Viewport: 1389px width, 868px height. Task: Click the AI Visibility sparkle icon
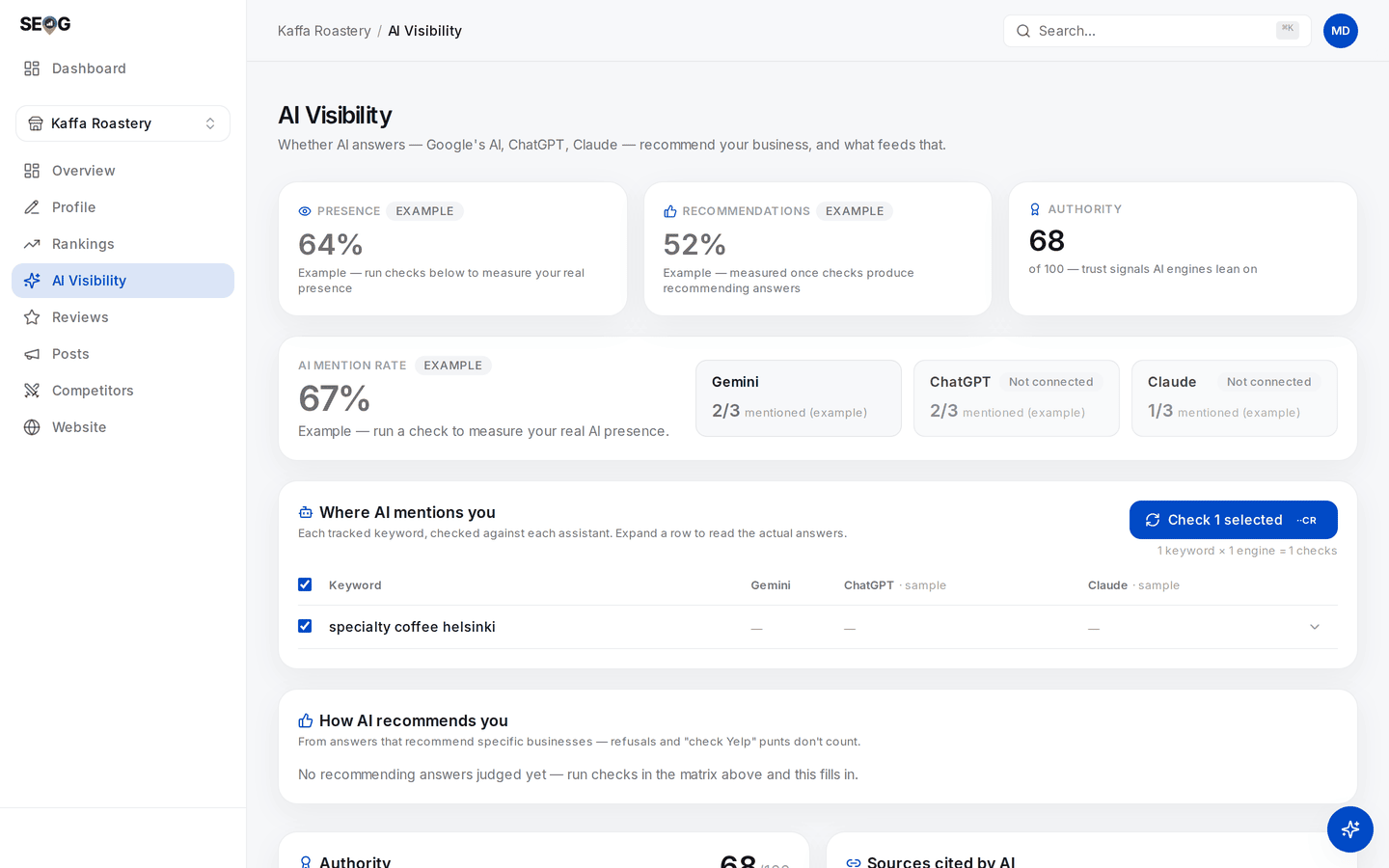click(32, 281)
